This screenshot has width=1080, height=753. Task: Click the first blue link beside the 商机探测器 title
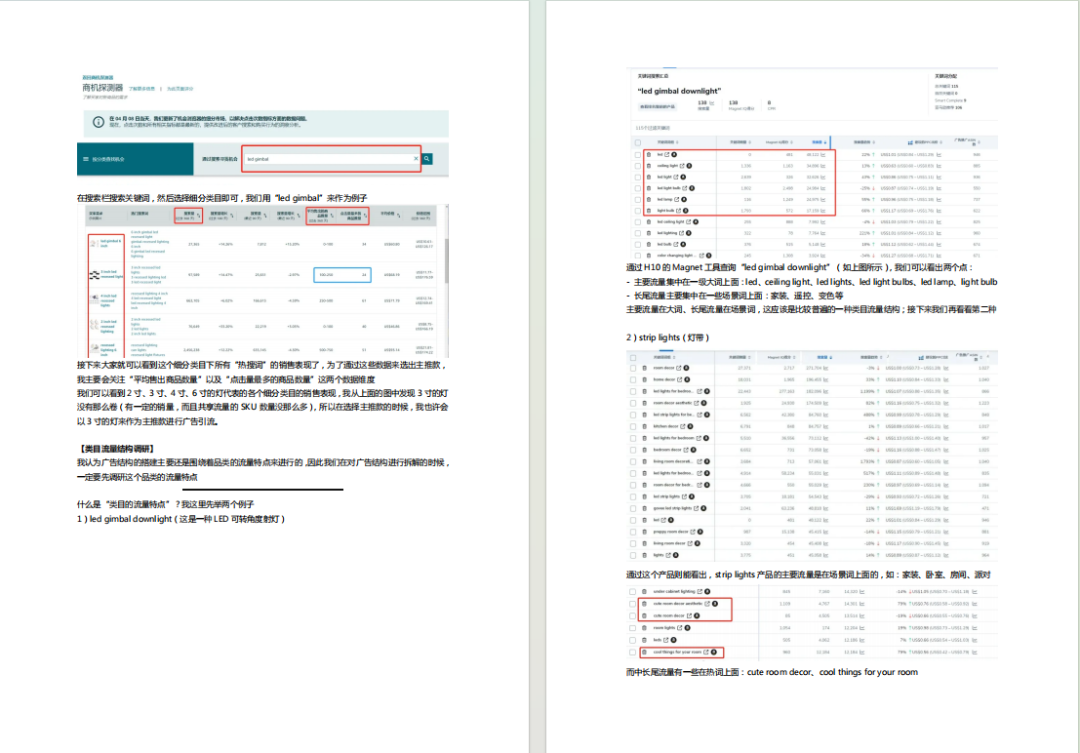click(x=142, y=89)
